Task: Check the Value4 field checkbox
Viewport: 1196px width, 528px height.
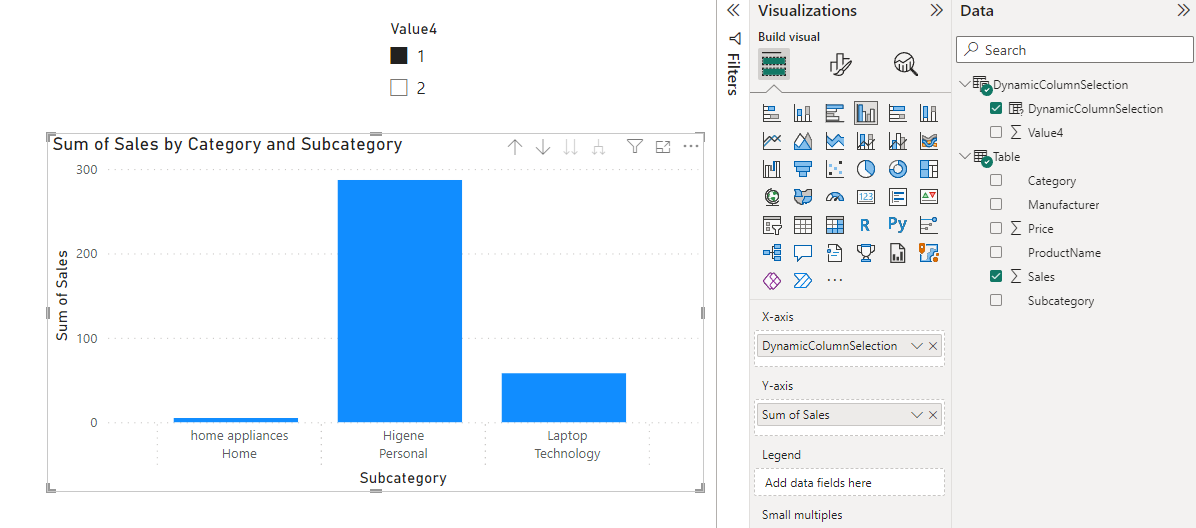Action: point(995,132)
